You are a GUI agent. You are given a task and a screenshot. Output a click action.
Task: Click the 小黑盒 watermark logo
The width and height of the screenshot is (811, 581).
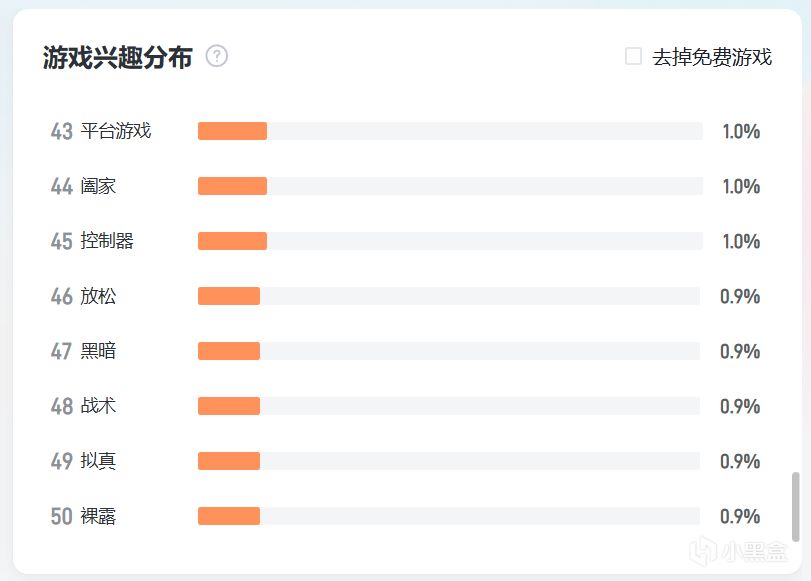coord(738,551)
